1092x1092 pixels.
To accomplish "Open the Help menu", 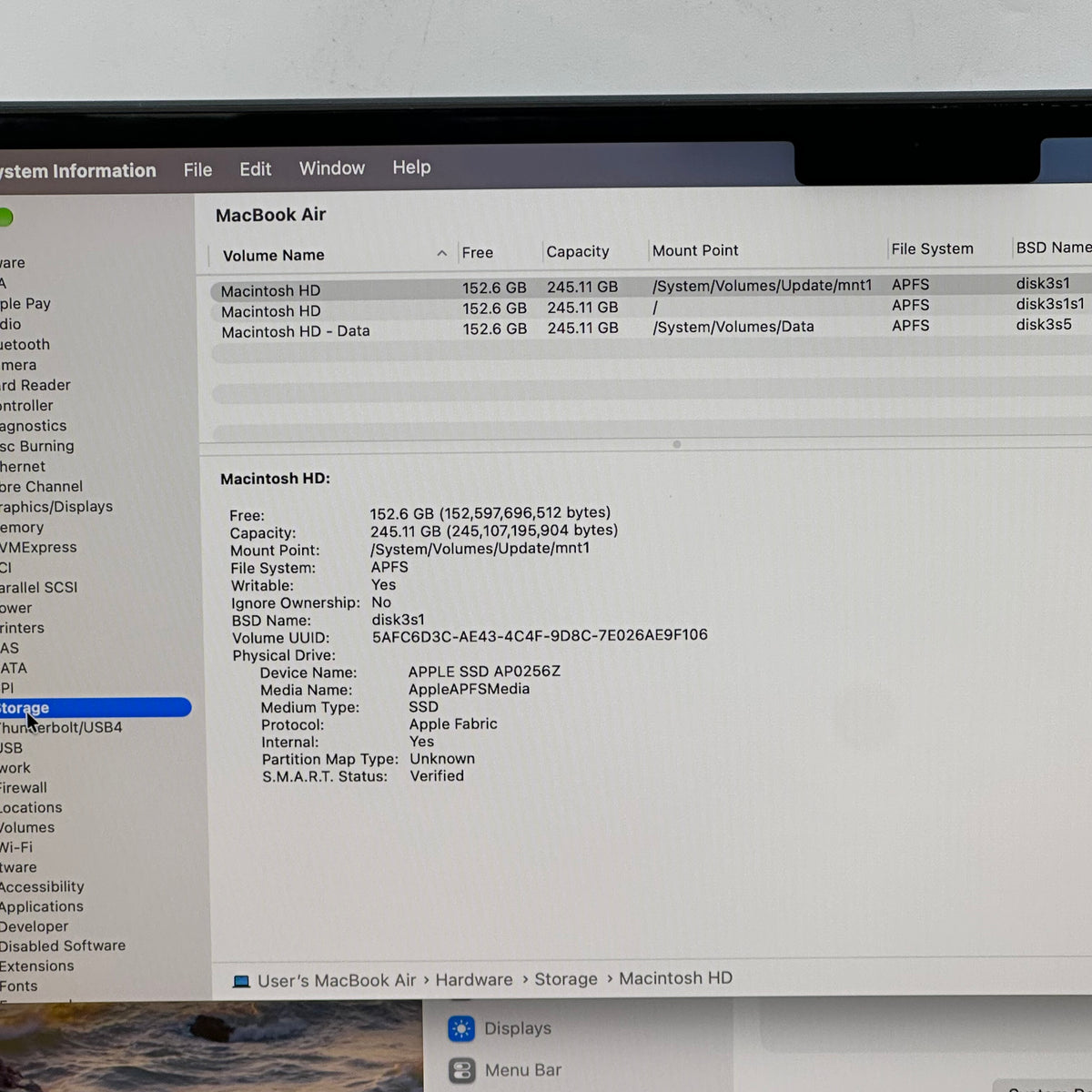I will [x=411, y=167].
